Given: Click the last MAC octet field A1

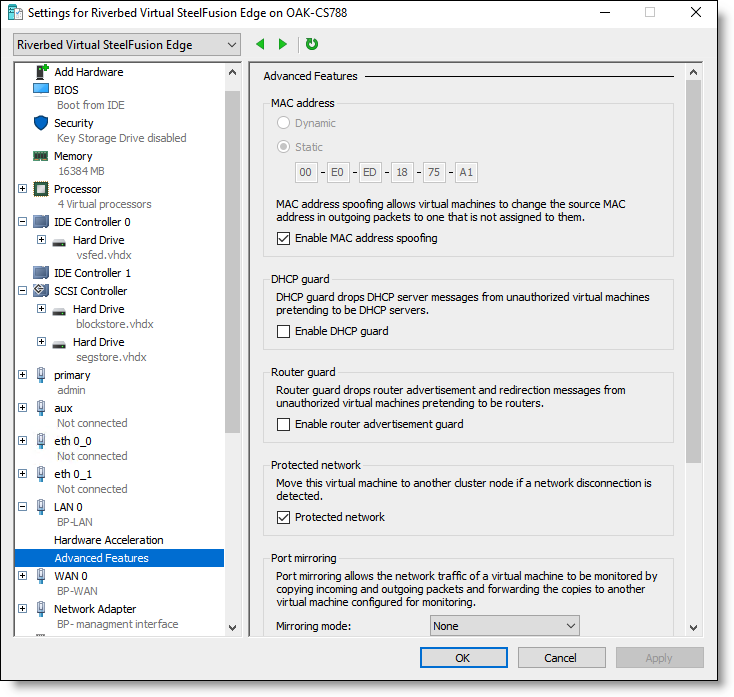Looking at the screenshot, I should (466, 172).
